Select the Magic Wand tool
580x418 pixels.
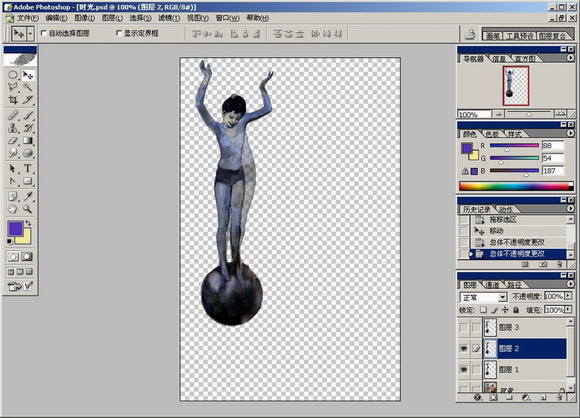click(28, 87)
